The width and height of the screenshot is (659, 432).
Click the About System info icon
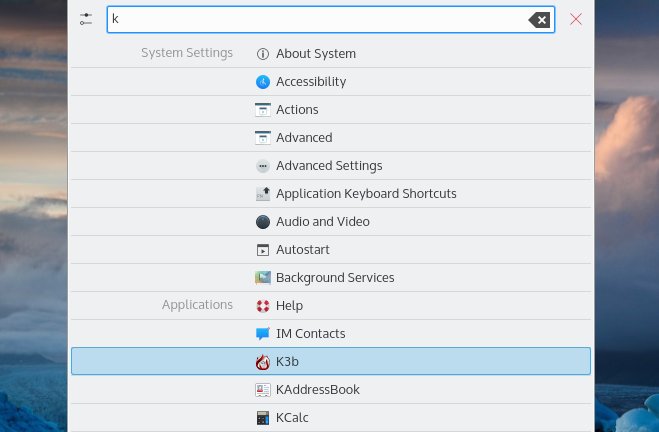pyautogui.click(x=263, y=54)
